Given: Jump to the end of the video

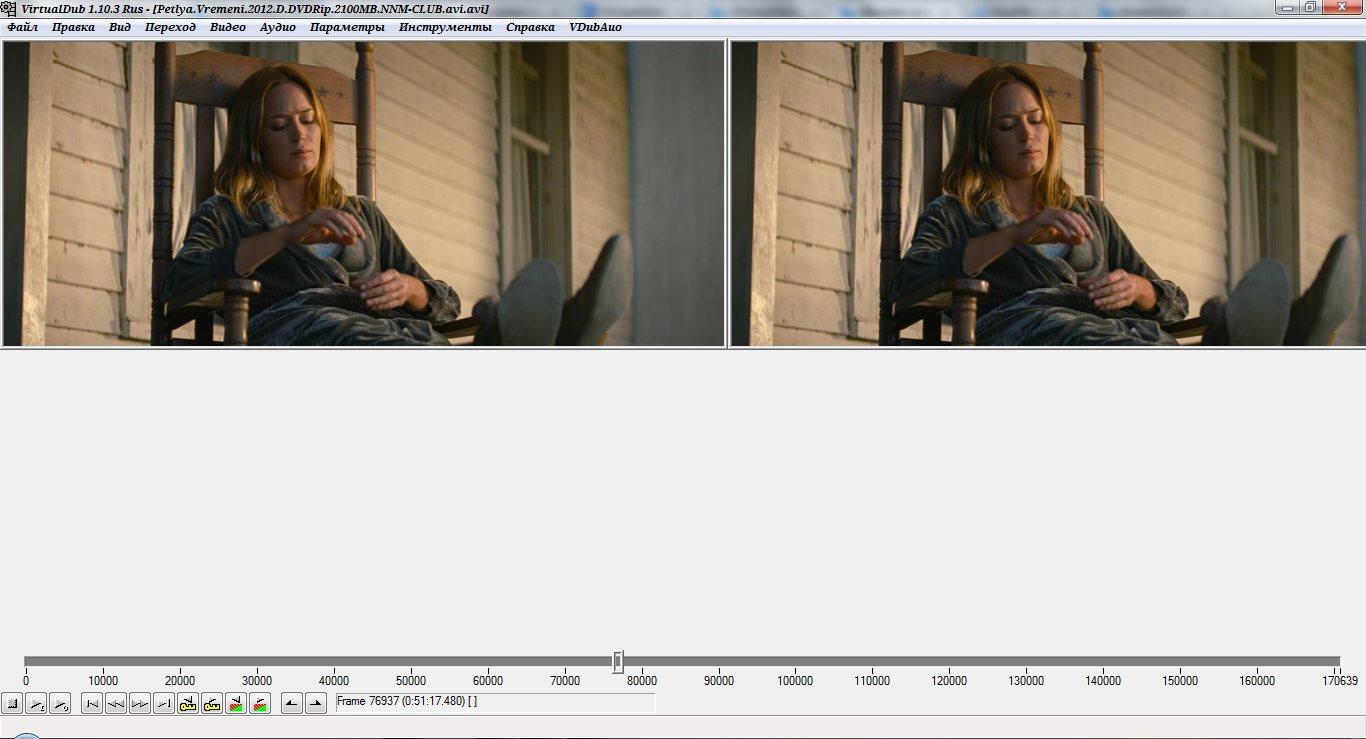Looking at the screenshot, I should pyautogui.click(x=164, y=703).
